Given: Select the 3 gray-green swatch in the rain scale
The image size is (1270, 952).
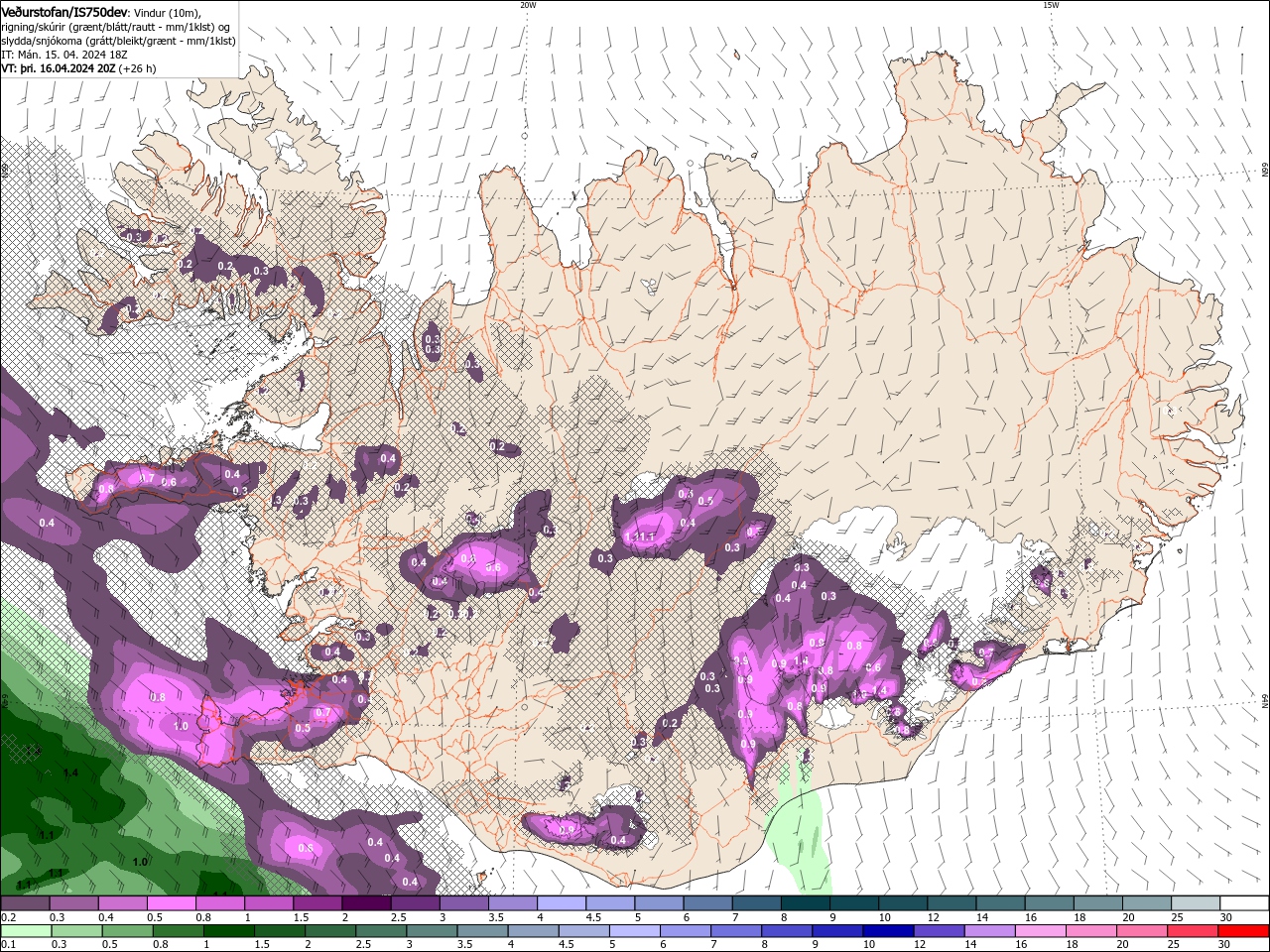Looking at the screenshot, I should tap(431, 931).
